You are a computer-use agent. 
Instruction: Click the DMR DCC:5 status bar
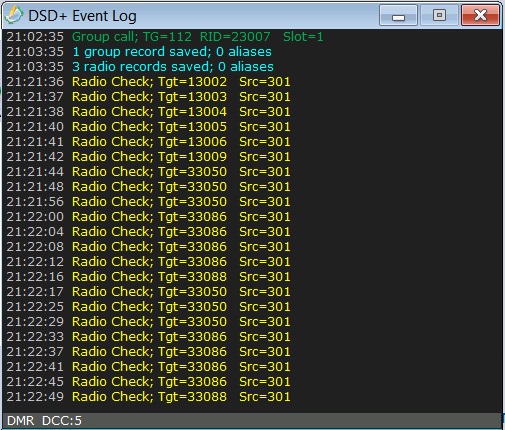tap(252, 421)
